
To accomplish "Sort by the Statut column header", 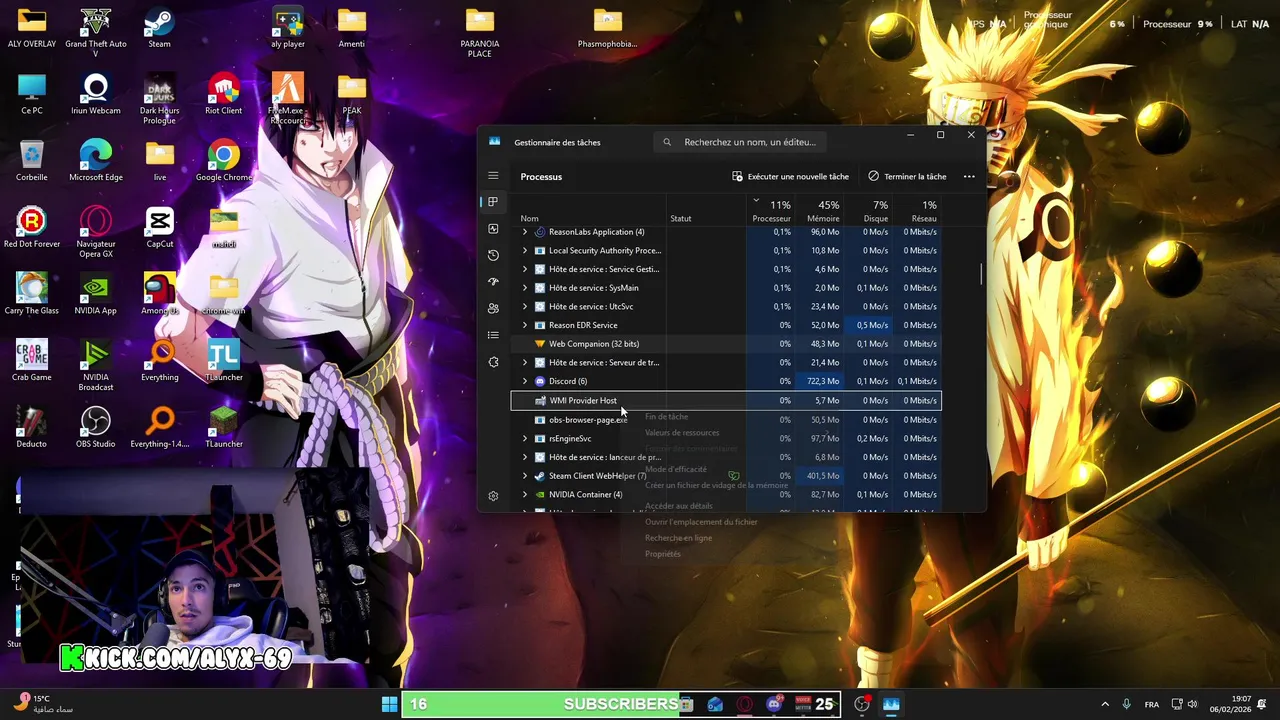I will coord(706,210).
